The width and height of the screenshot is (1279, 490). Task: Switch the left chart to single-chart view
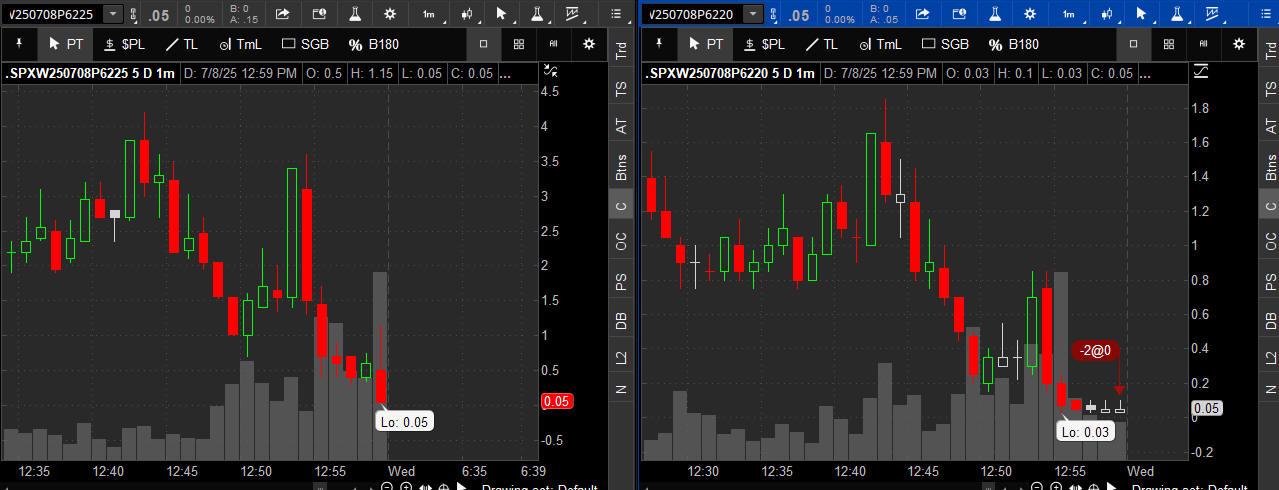pyautogui.click(x=483, y=44)
